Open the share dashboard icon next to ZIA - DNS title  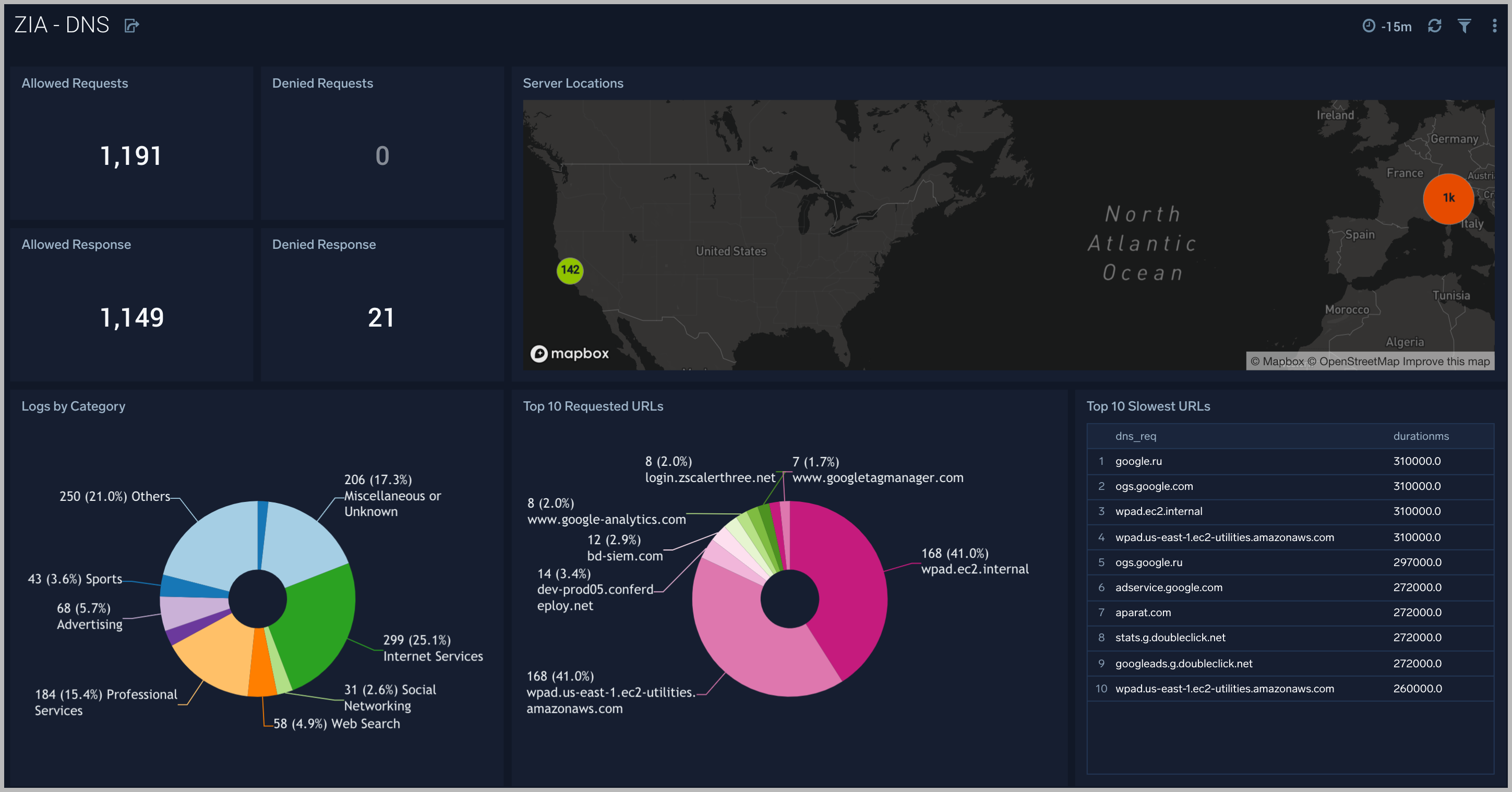click(131, 25)
